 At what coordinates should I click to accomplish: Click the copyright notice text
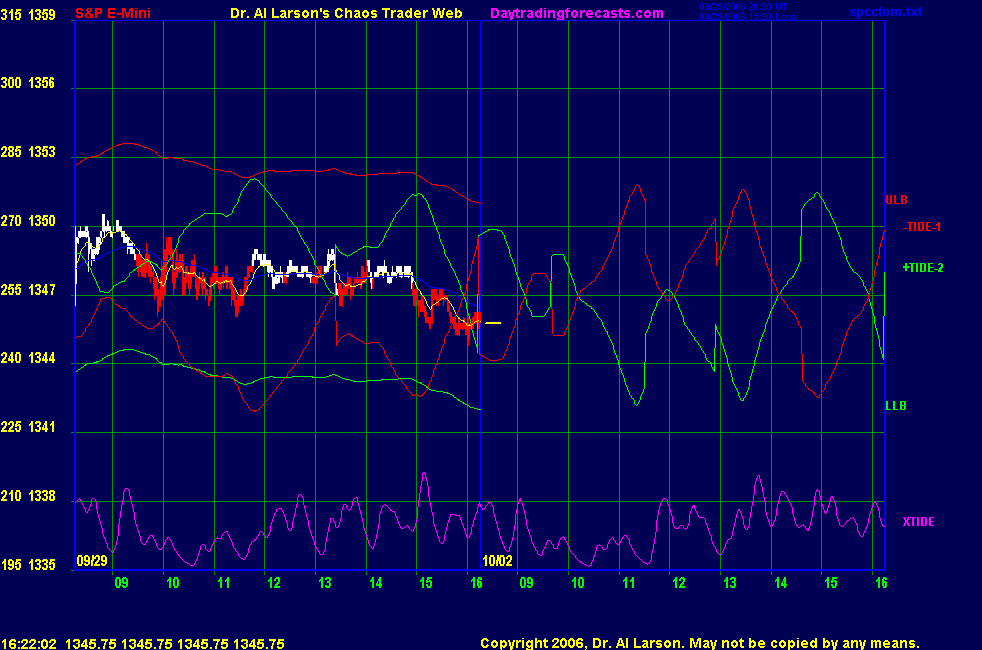(699, 643)
